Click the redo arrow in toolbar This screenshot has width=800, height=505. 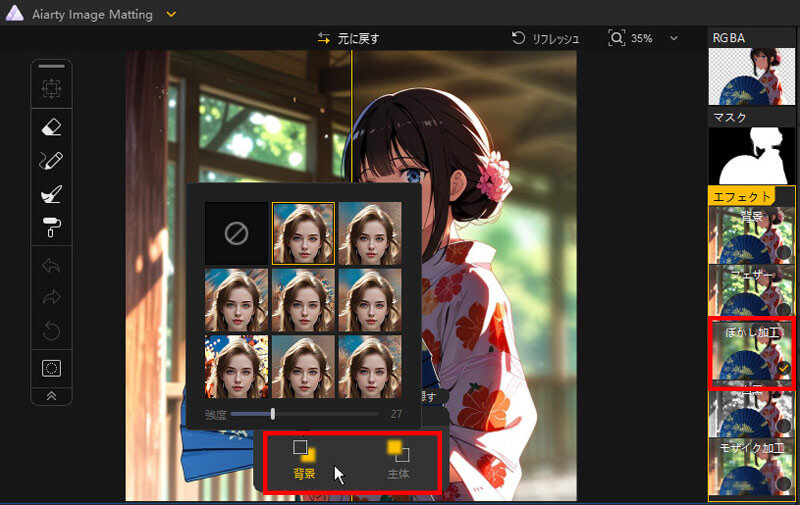point(52,297)
